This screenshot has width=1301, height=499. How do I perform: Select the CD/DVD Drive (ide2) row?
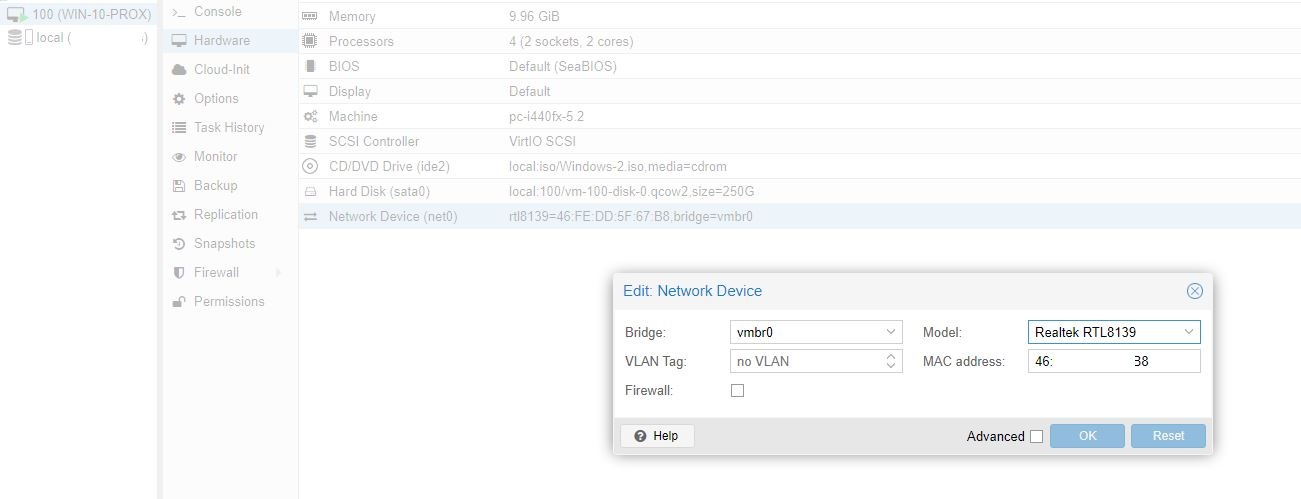point(799,166)
